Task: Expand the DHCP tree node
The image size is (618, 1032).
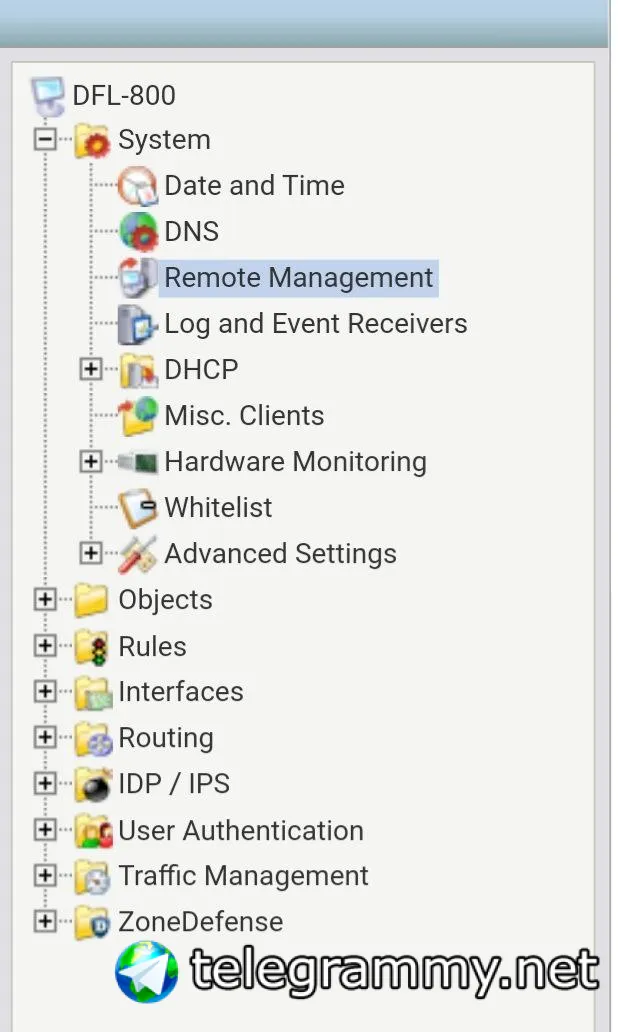Action: [x=91, y=369]
